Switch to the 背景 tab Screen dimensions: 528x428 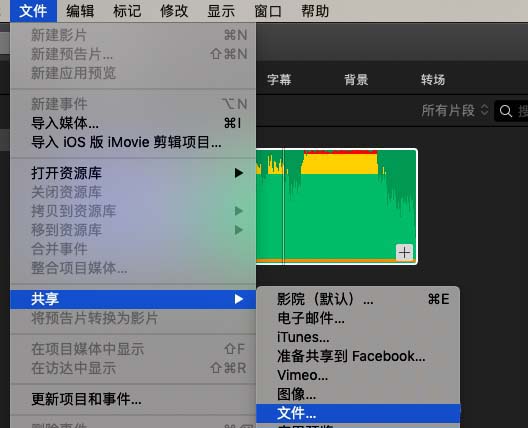(356, 80)
